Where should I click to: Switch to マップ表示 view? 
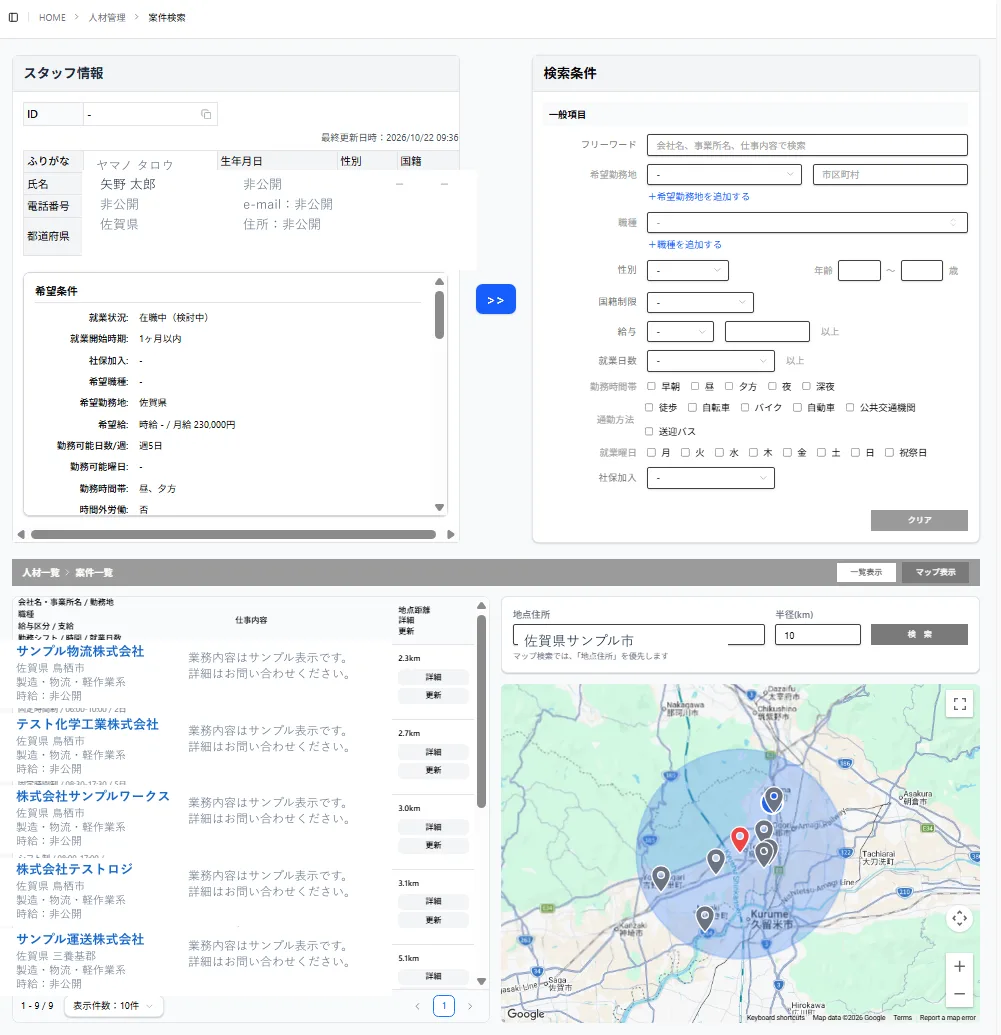pos(935,572)
